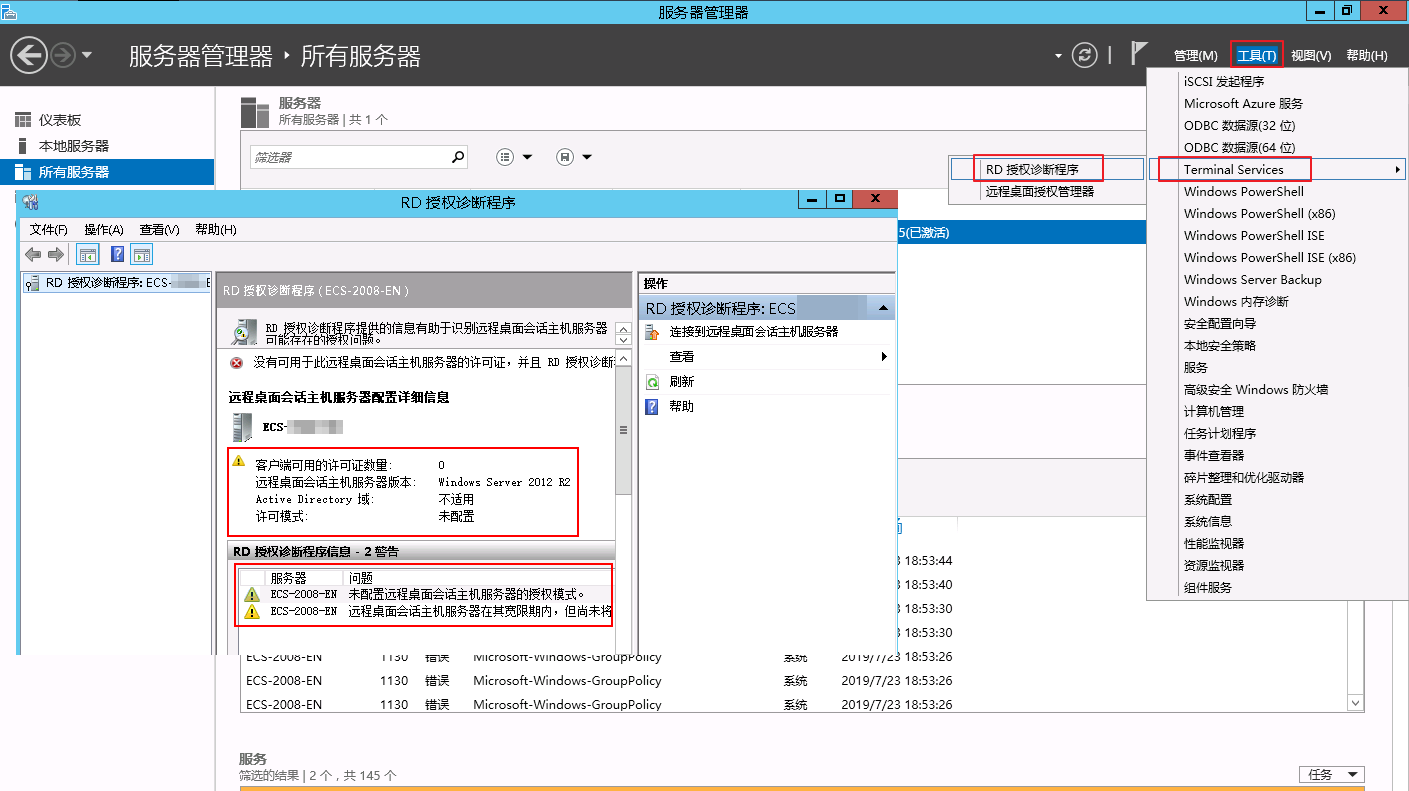Open the 查看(V) menu in RD 授权诊断程序
The image size is (1409, 791).
pos(160,230)
